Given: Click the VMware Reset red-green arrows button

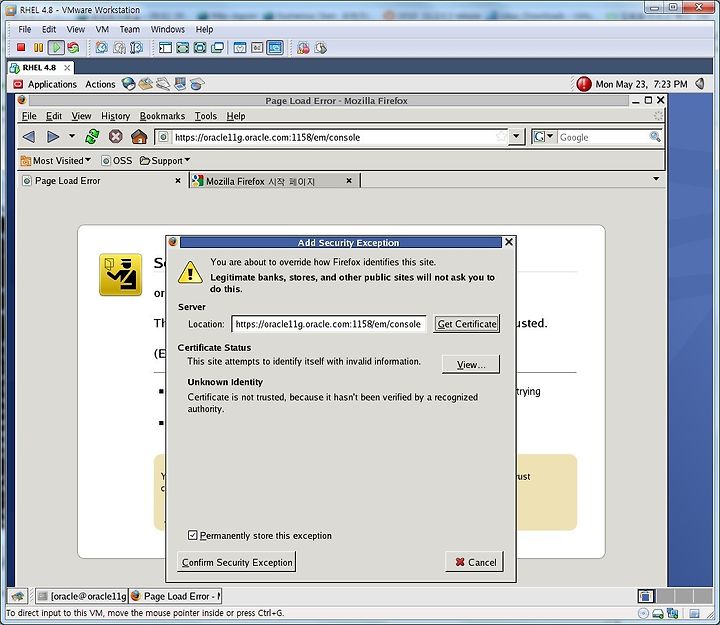Looking at the screenshot, I should 73,47.
